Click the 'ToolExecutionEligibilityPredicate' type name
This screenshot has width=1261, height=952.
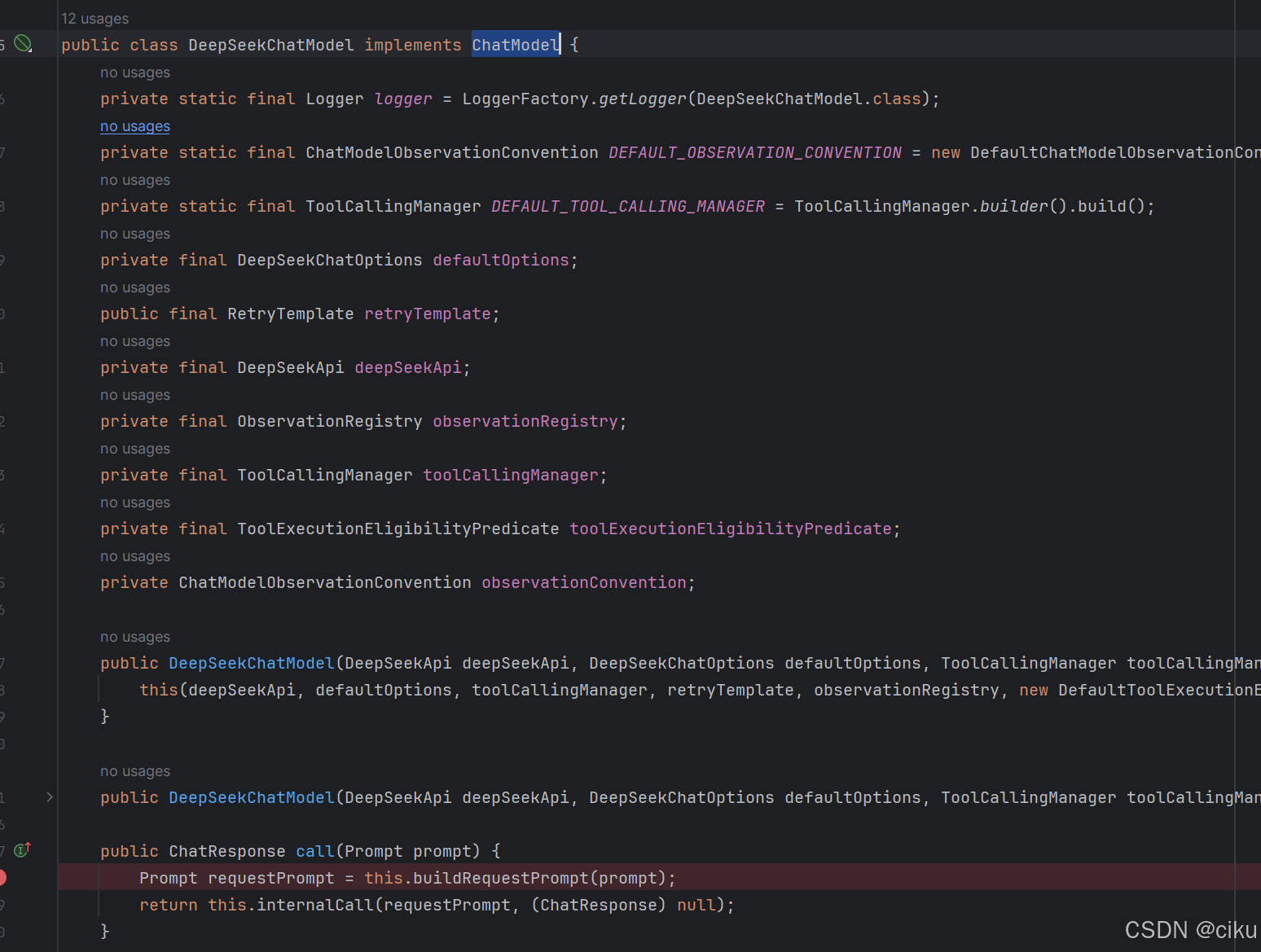[398, 529]
